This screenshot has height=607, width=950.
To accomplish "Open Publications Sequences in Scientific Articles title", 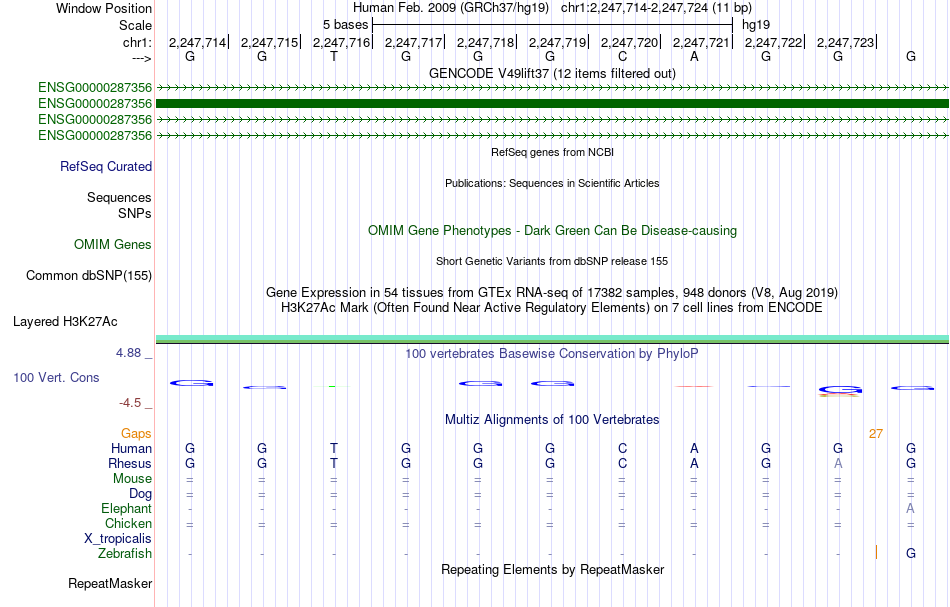I will coord(552,183).
